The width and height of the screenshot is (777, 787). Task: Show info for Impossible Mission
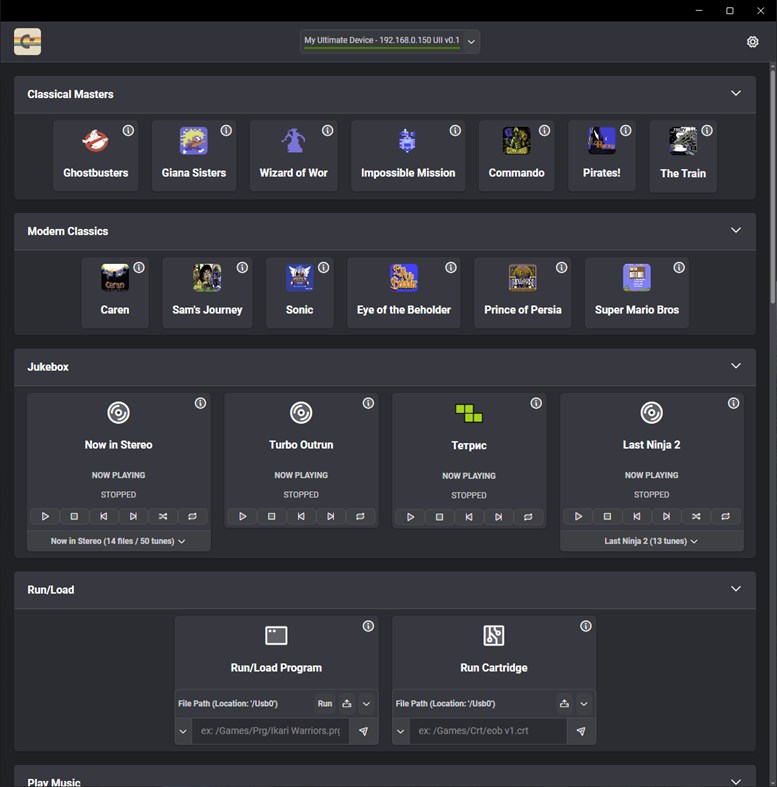[455, 130]
